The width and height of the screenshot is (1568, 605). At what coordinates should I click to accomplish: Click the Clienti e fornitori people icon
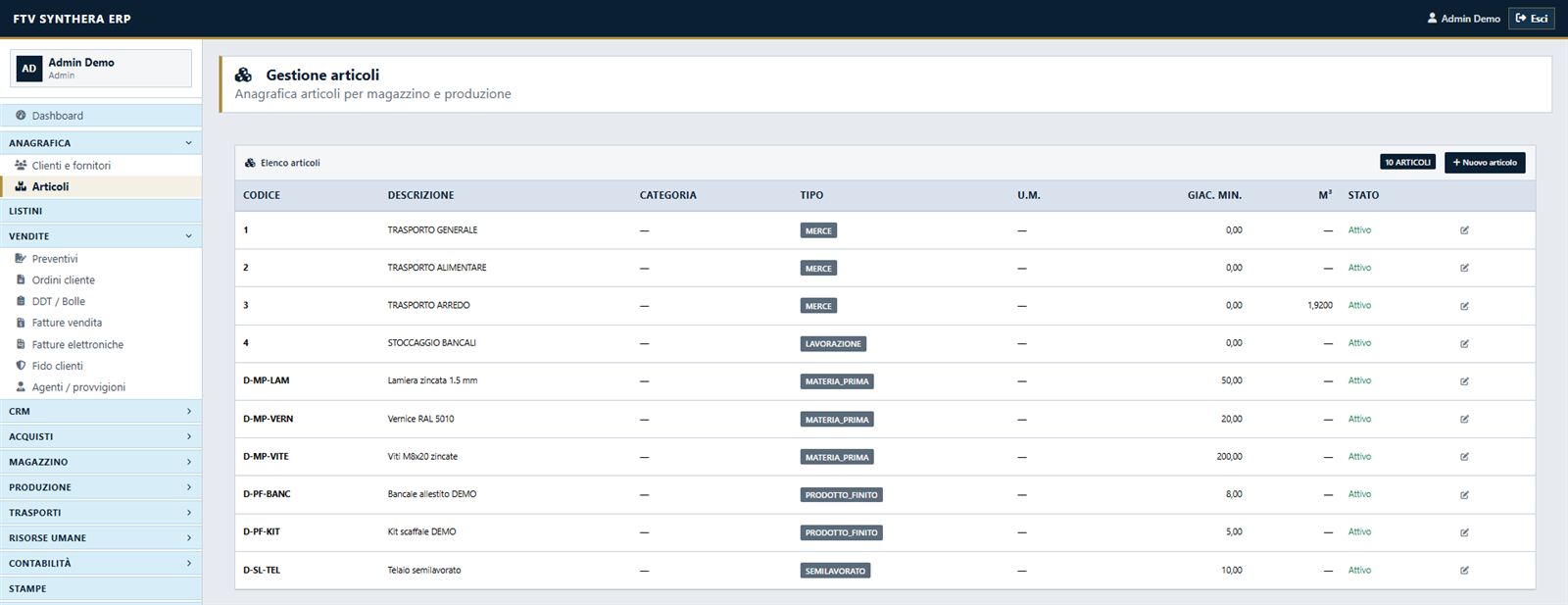21,165
